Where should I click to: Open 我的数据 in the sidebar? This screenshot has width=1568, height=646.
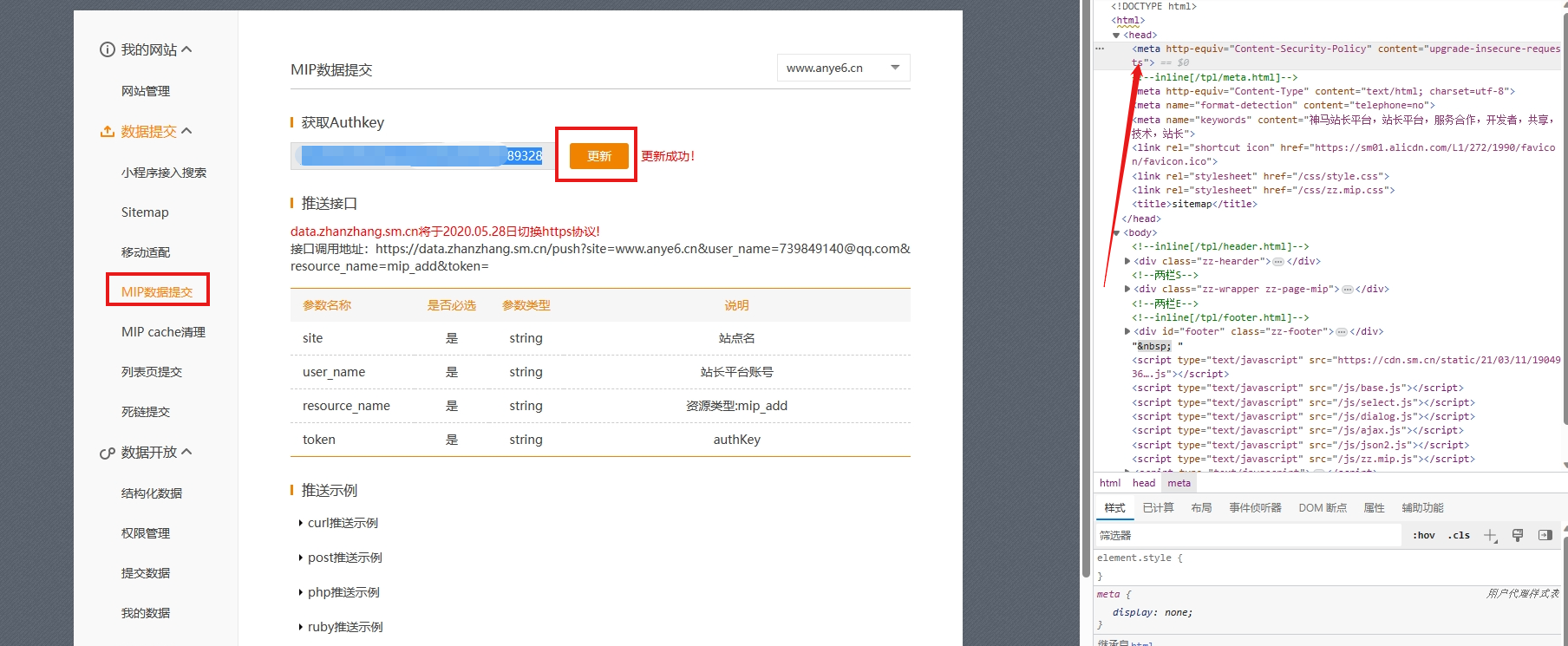[146, 613]
